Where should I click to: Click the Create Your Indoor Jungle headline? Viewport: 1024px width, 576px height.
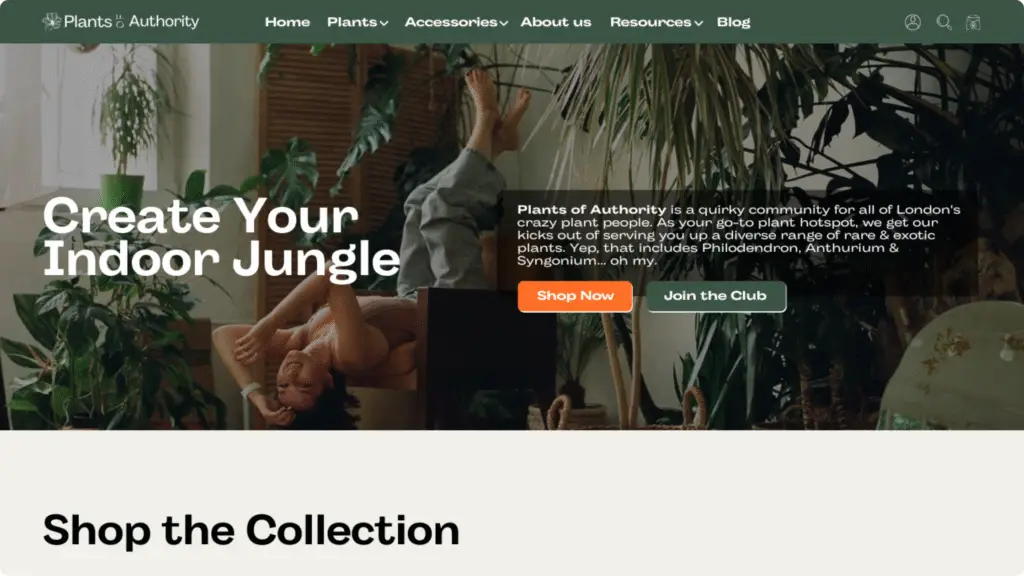[x=221, y=238]
